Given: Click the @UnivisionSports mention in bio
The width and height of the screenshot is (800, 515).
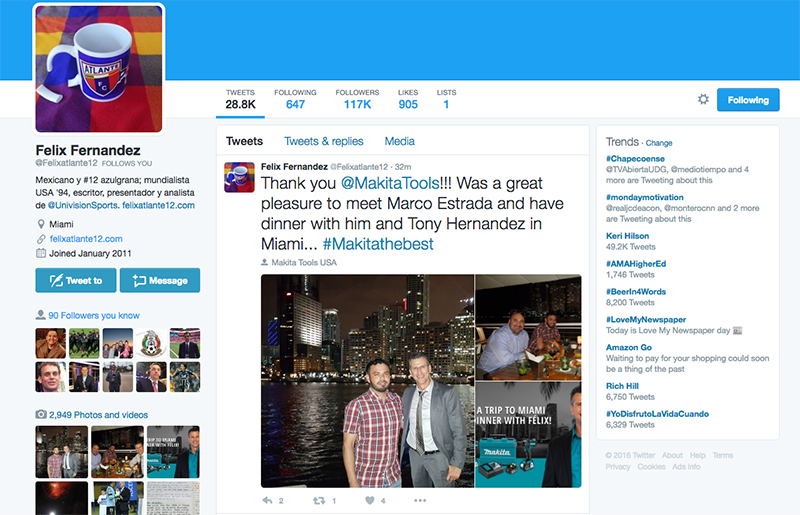Looking at the screenshot, I should (x=83, y=205).
